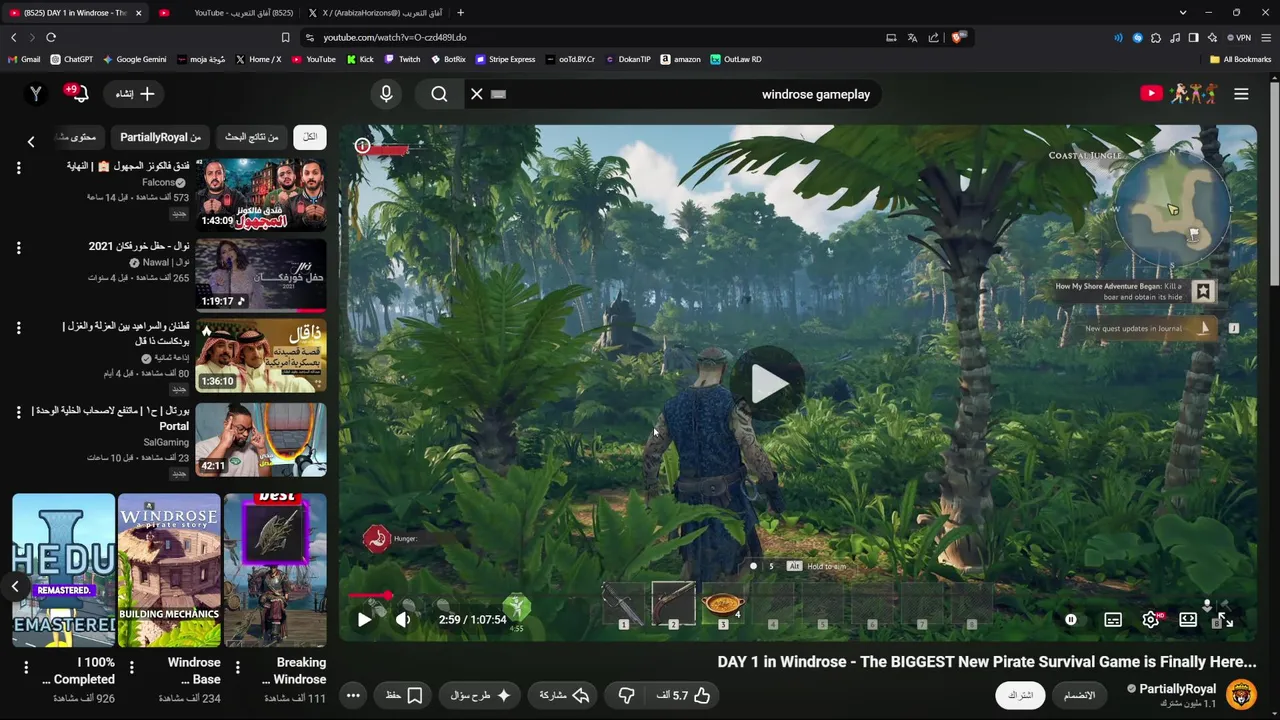Toggle autoplay switch in player
This screenshot has width=1280, height=720.
1071,620
